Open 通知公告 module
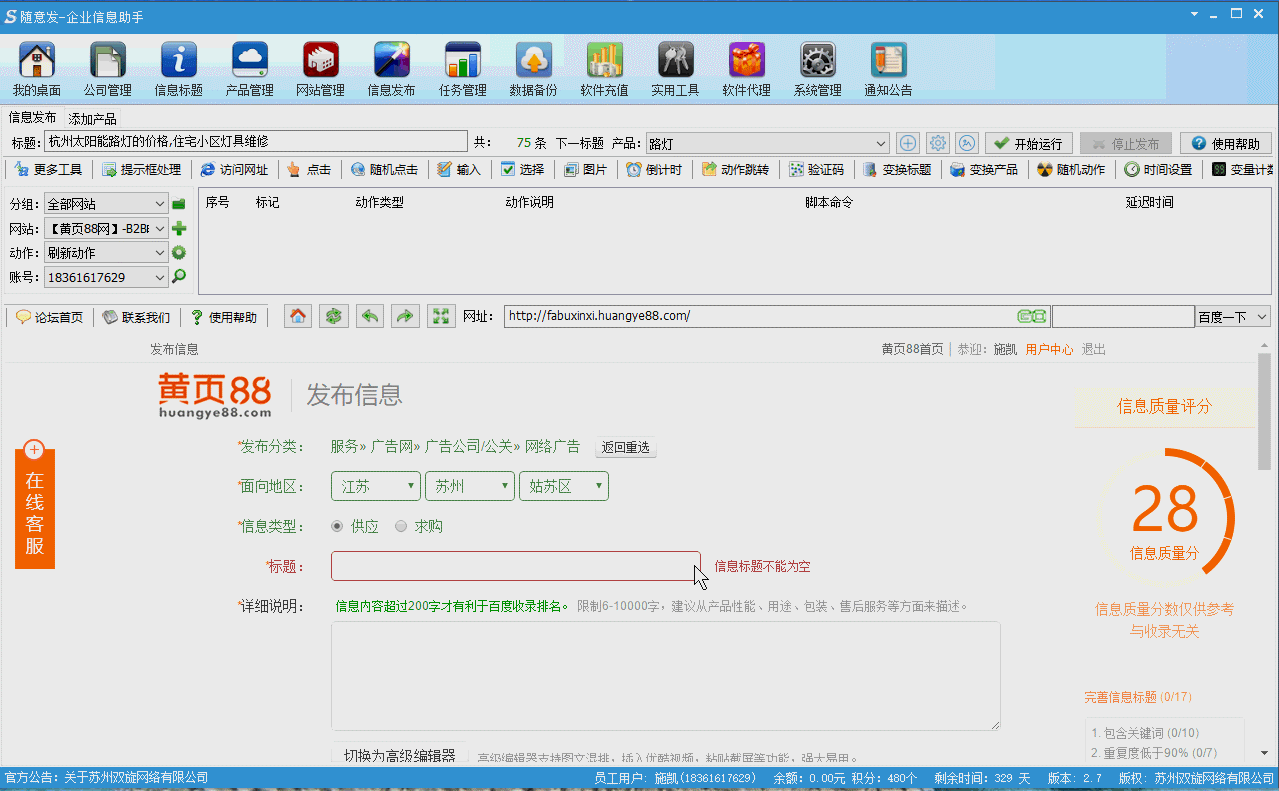 (889, 69)
